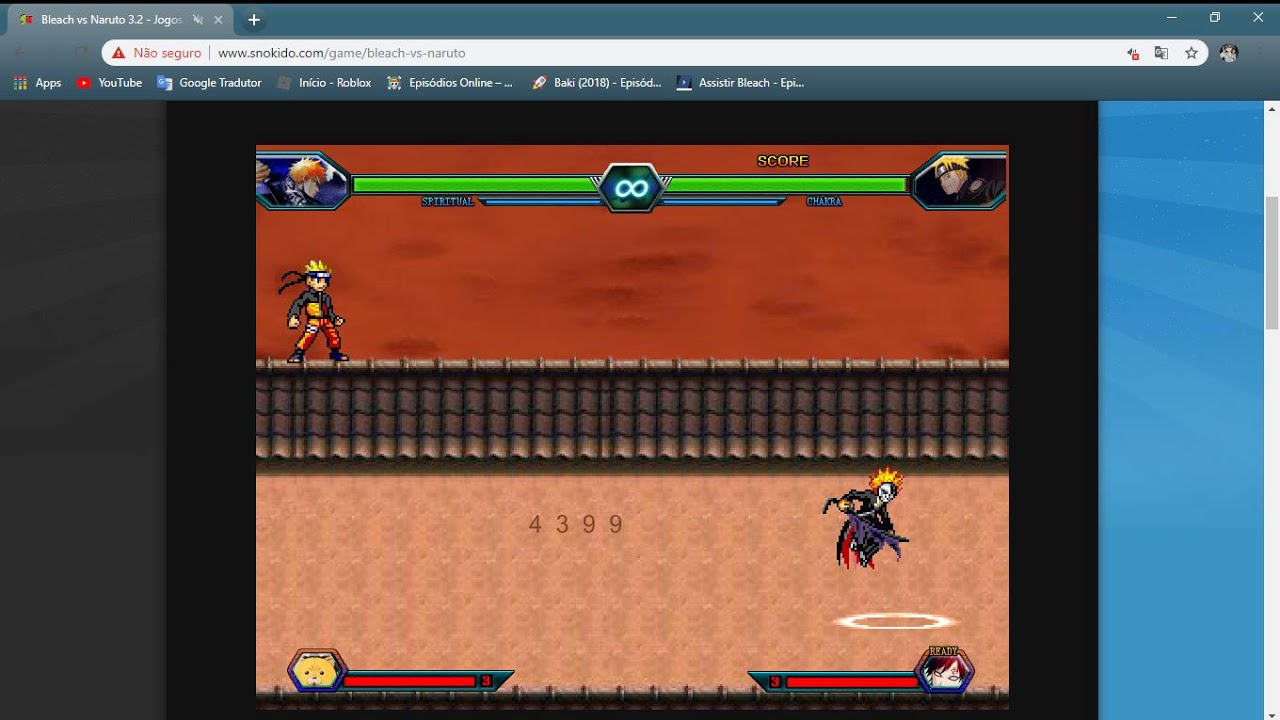Screen dimensions: 1280x720
Task: Click the browser back arrow
Action: coord(21,53)
